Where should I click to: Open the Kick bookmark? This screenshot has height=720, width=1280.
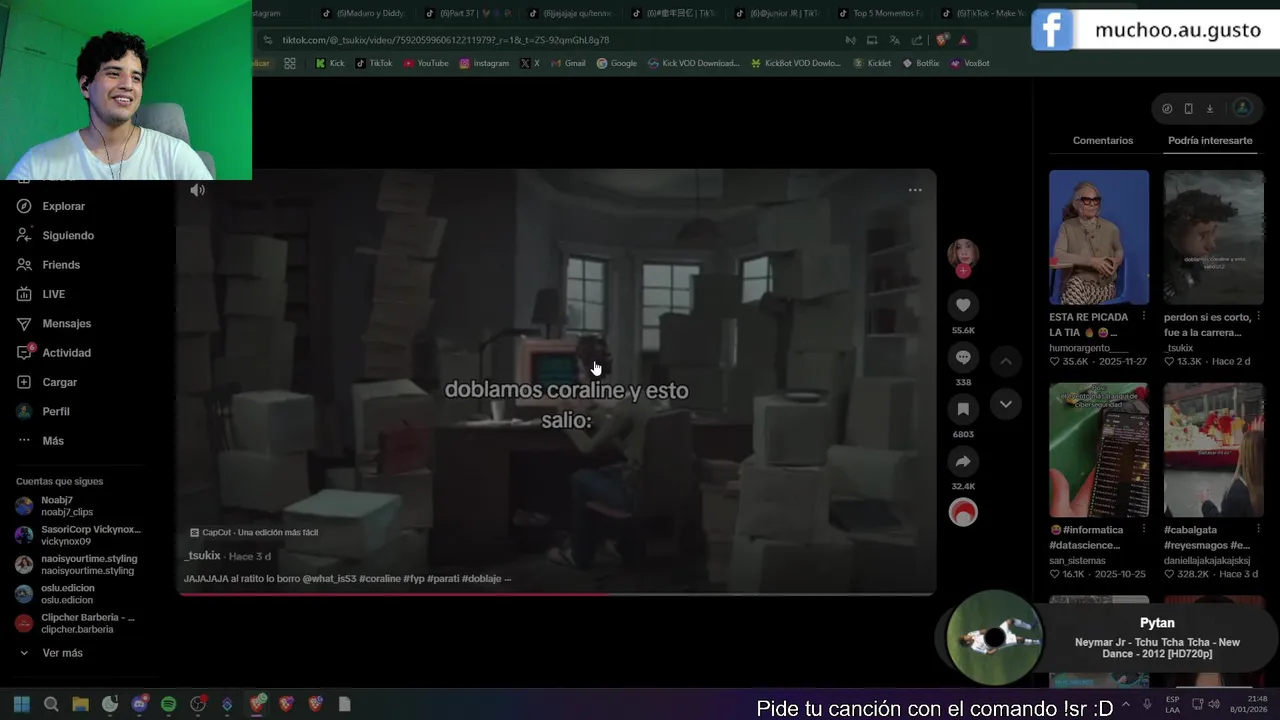[x=330, y=63]
